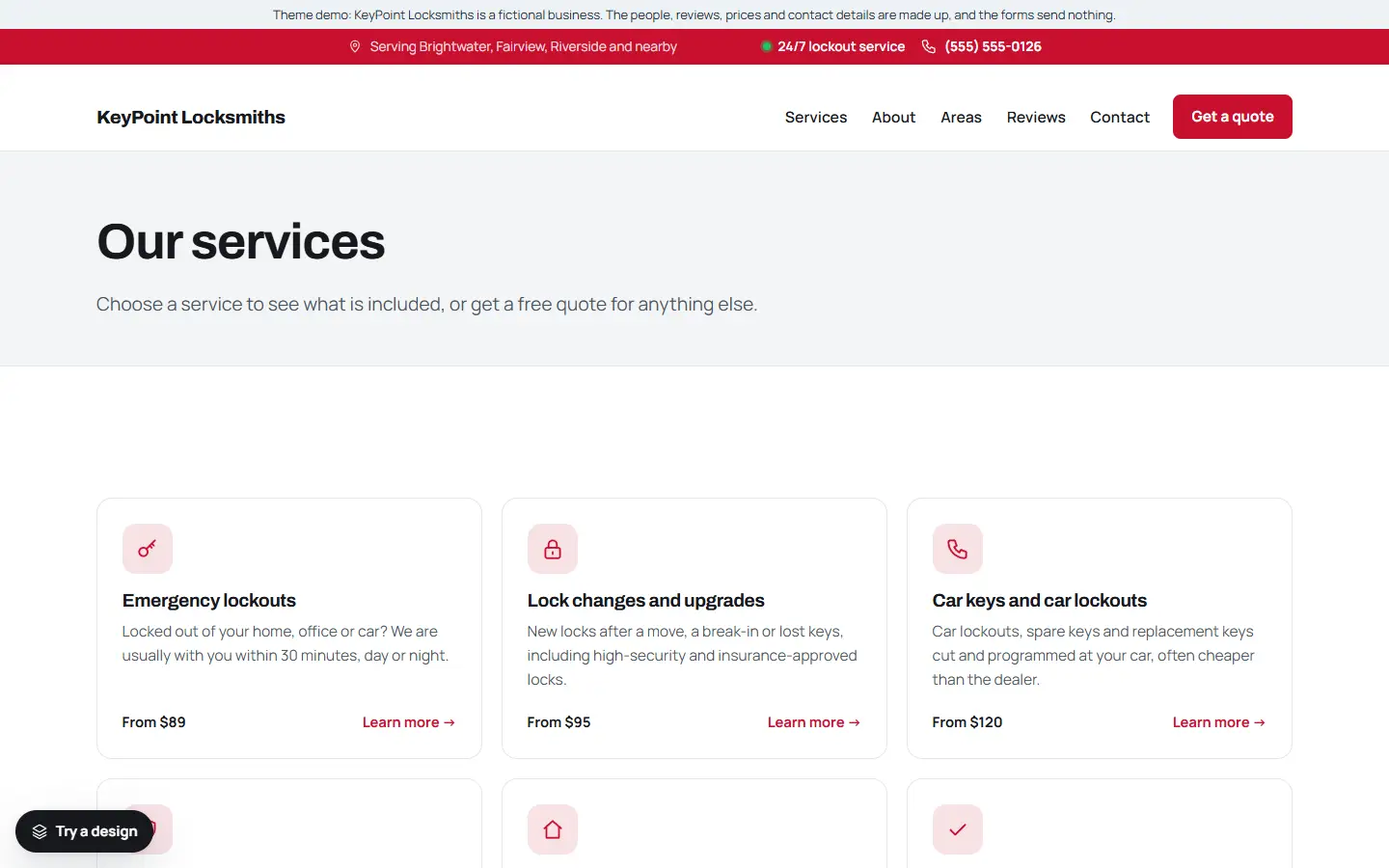Click the Our services page heading
The height and width of the screenshot is (868, 1389).
(x=241, y=241)
